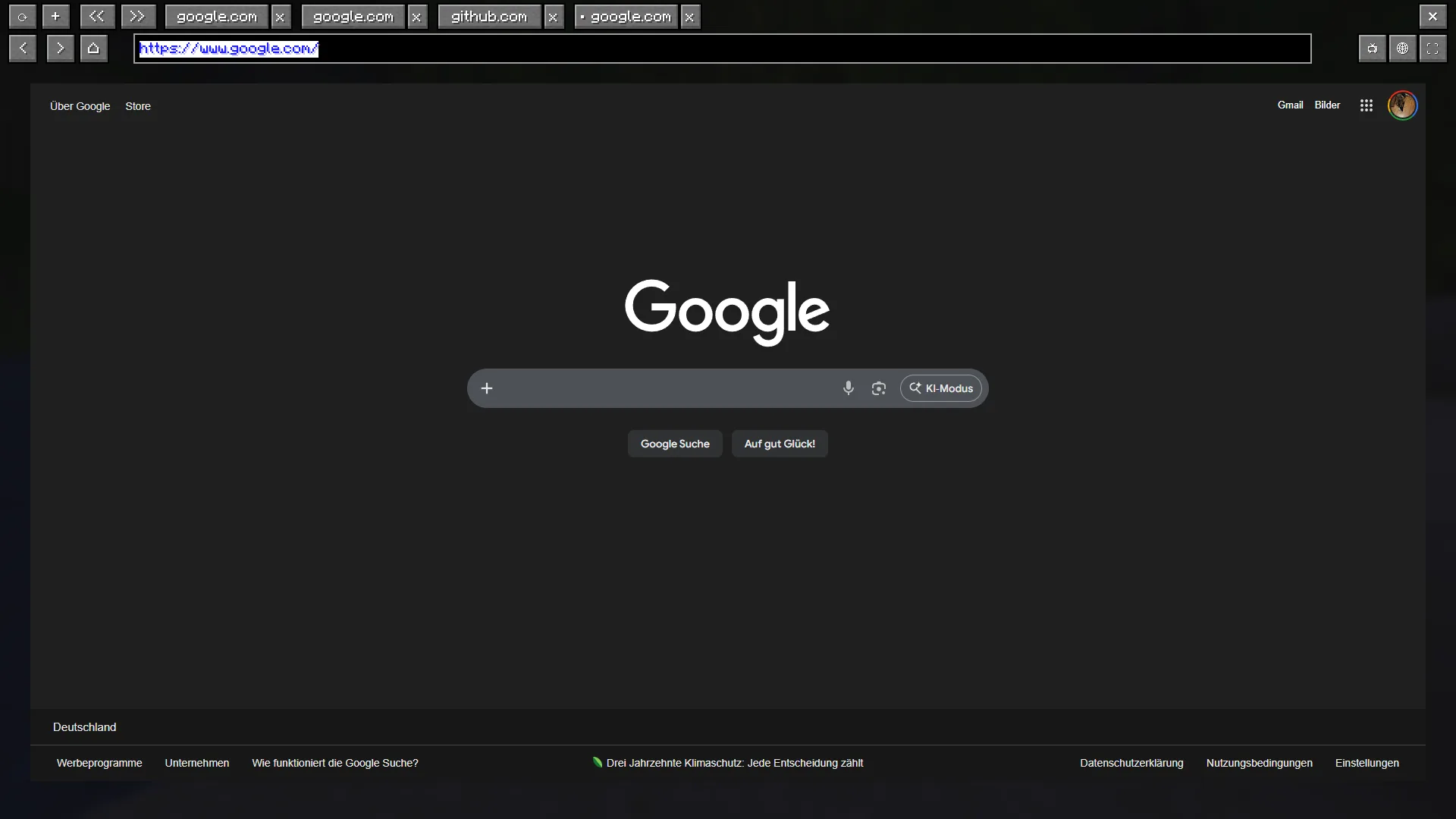Click the double left arrow tab-scroll button
1456x819 pixels.
click(97, 17)
